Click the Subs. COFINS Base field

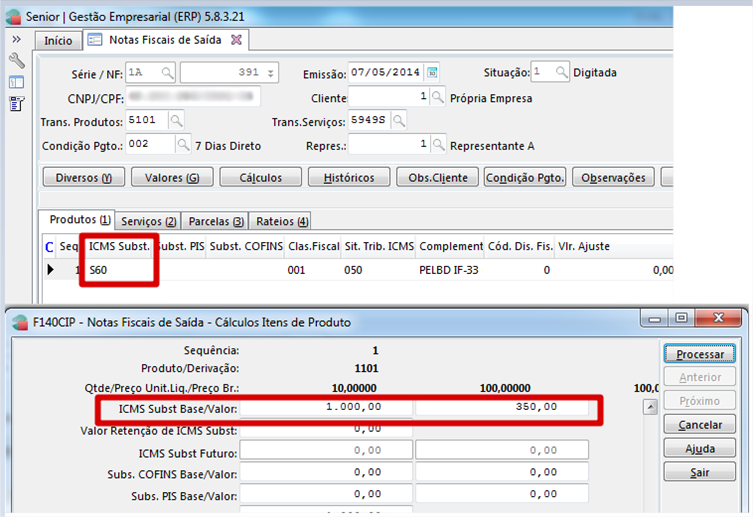326,472
